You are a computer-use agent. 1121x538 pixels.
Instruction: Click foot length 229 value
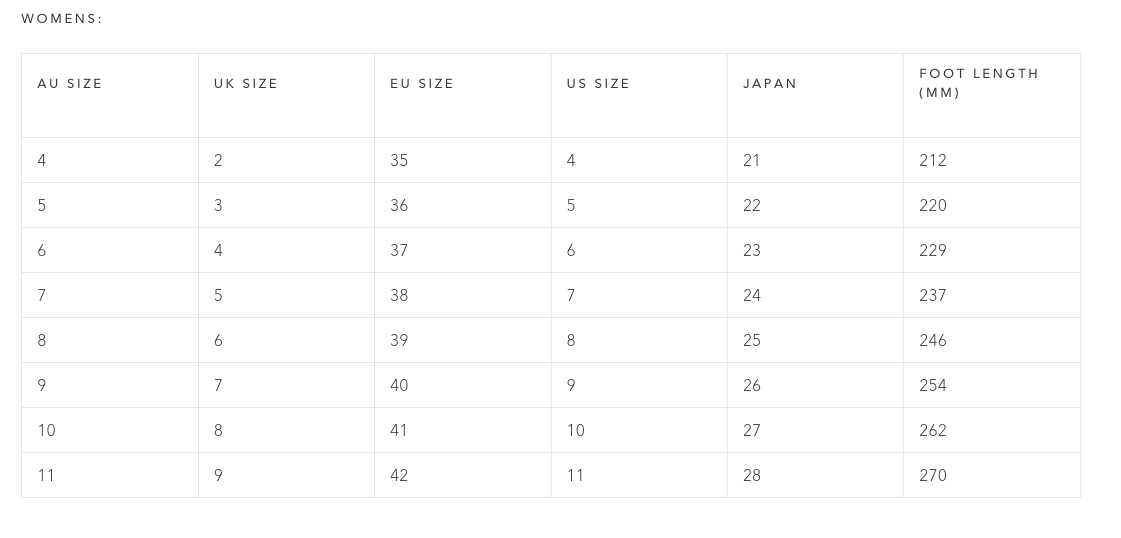(933, 250)
